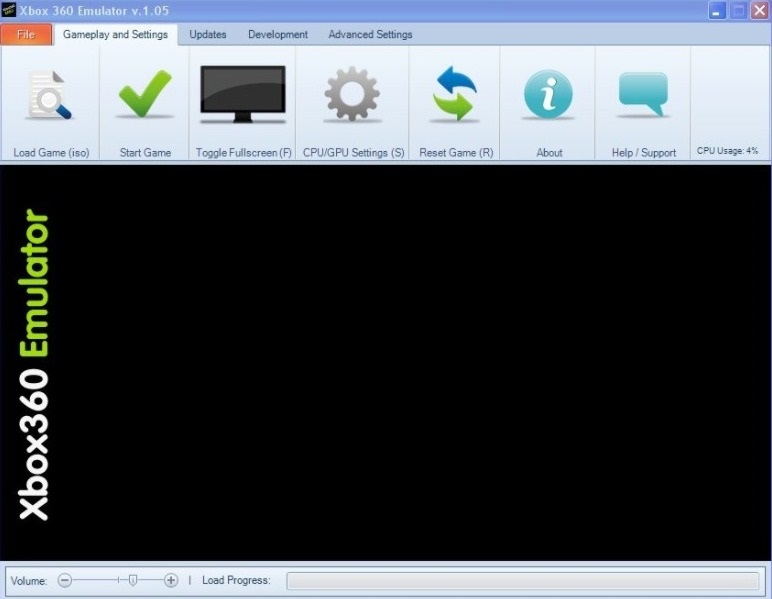Click the volume slider handle

(132, 580)
